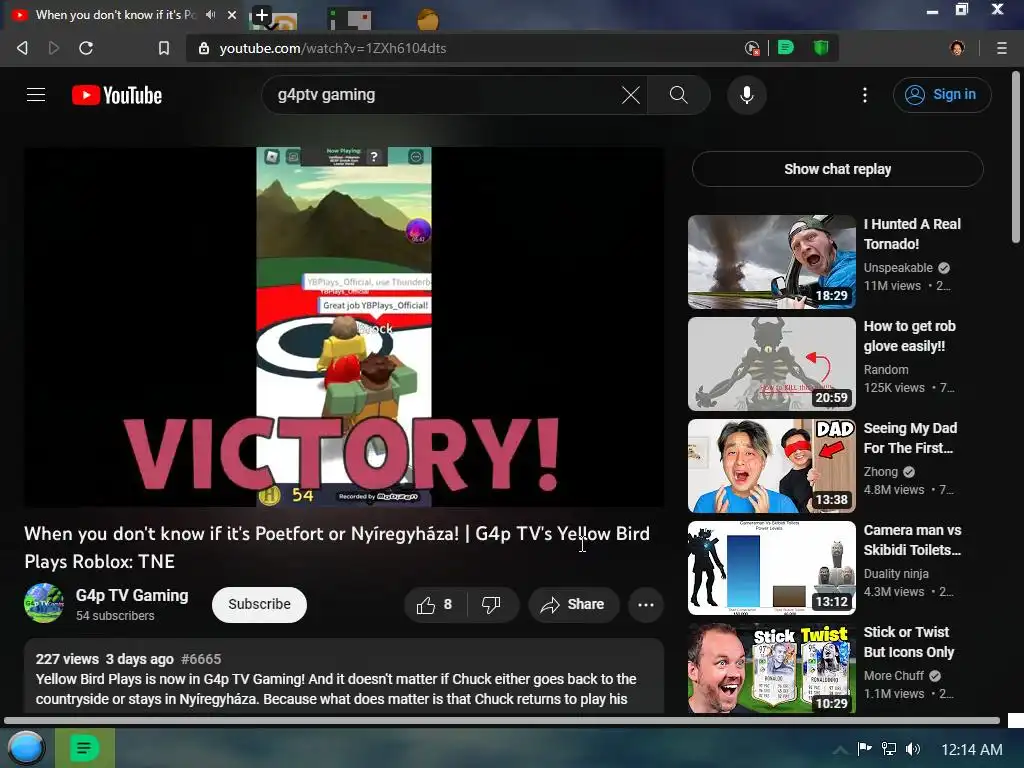
Task: Dislike the video with thumbs down
Action: point(491,605)
